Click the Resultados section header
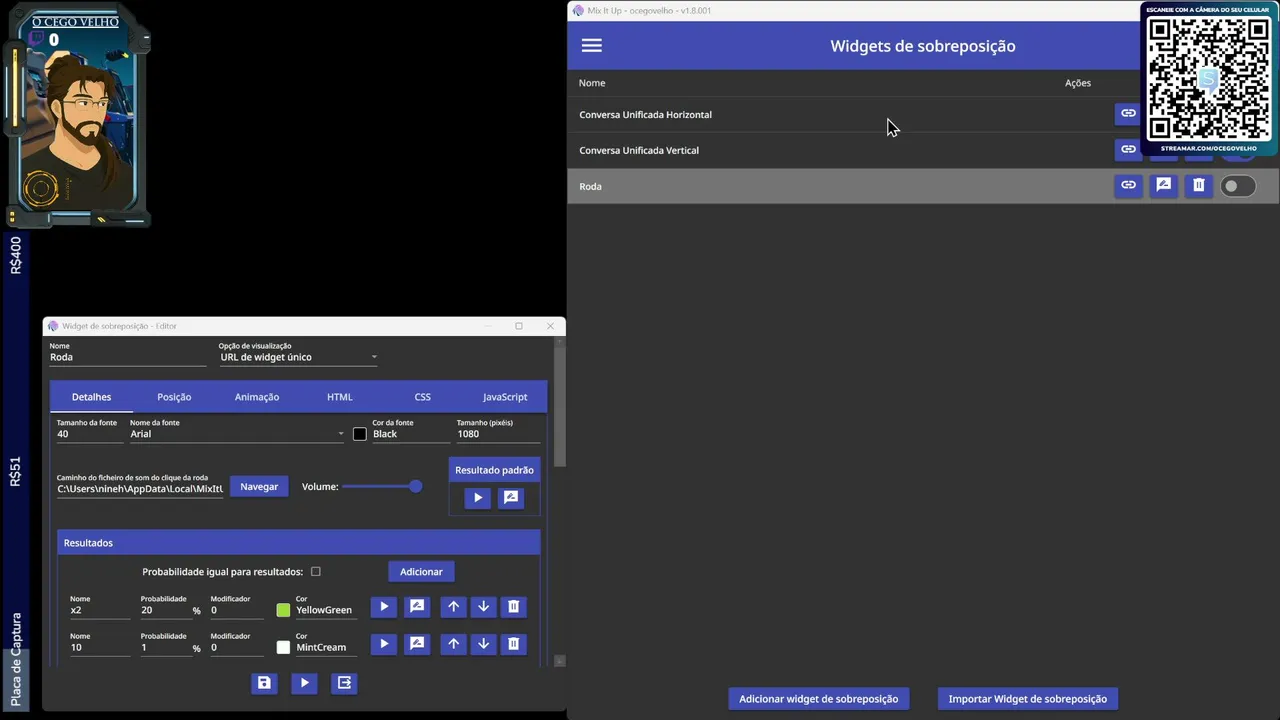This screenshot has height=720, width=1280. pos(299,543)
